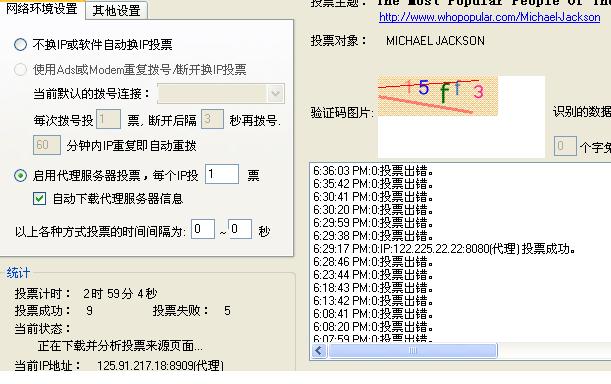The image size is (611, 384).
Task: Toggle 自动下载代理服务器信息 checkbox
Action: [x=39, y=198]
